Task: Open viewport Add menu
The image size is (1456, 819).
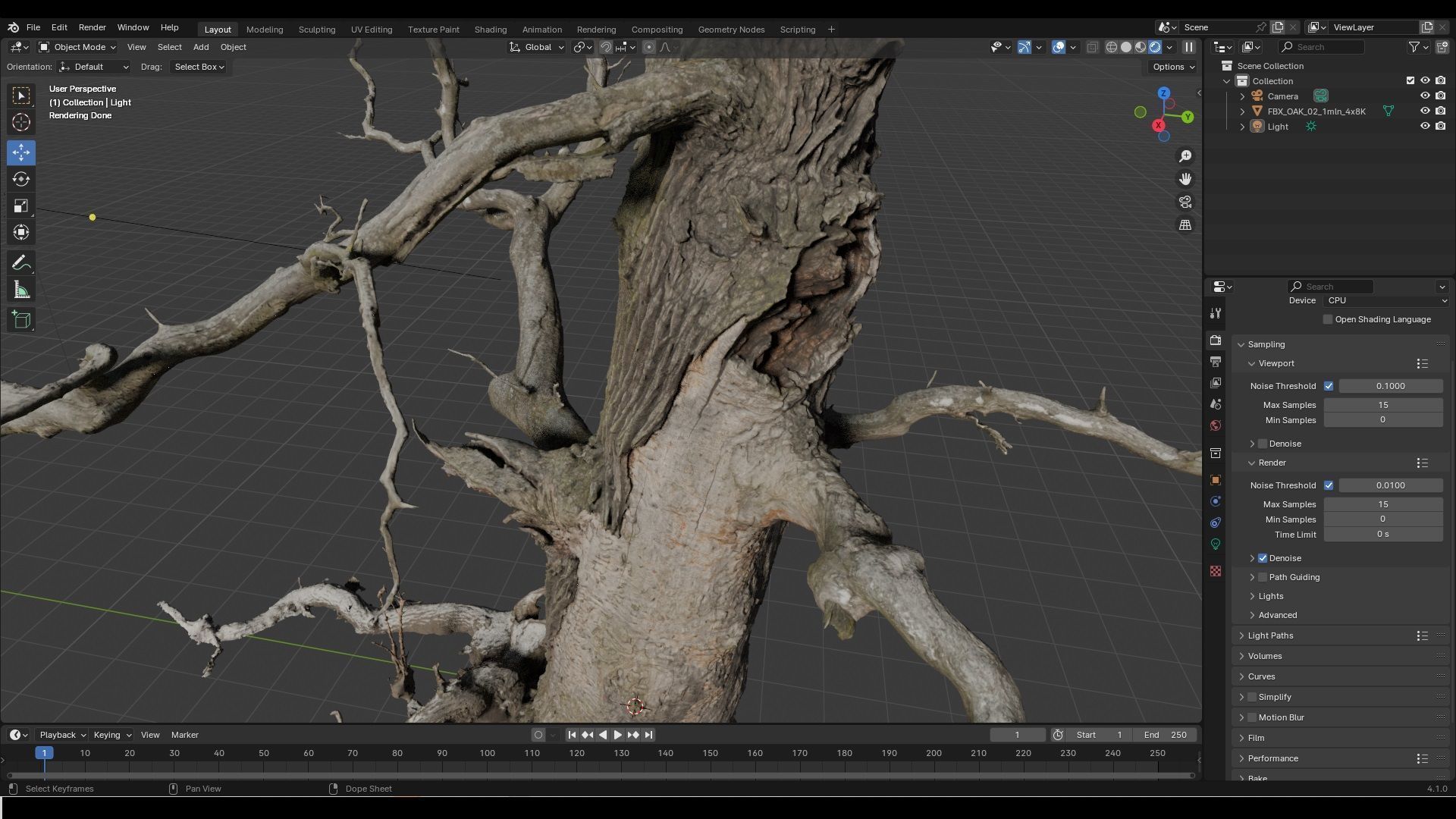Action: coord(201,47)
